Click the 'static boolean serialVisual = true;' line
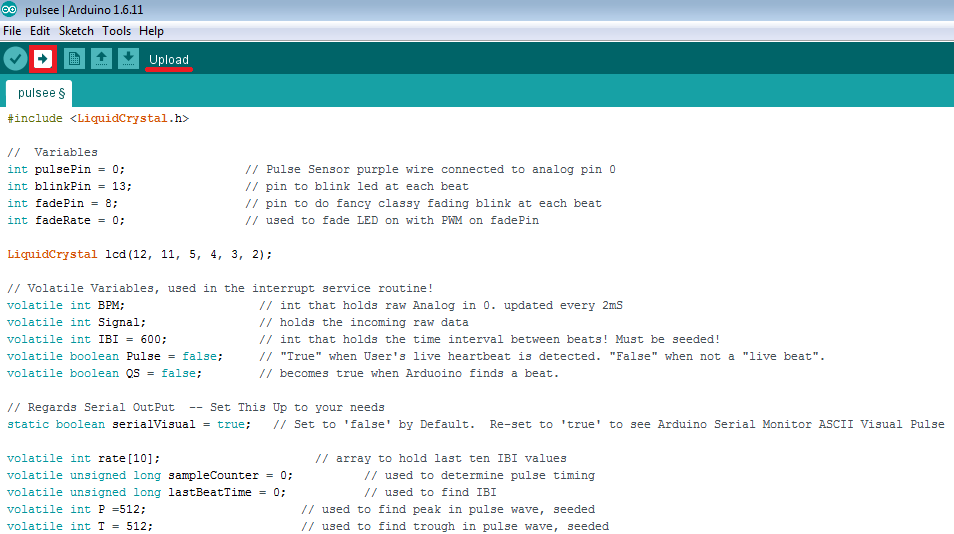954x534 pixels. [x=129, y=425]
